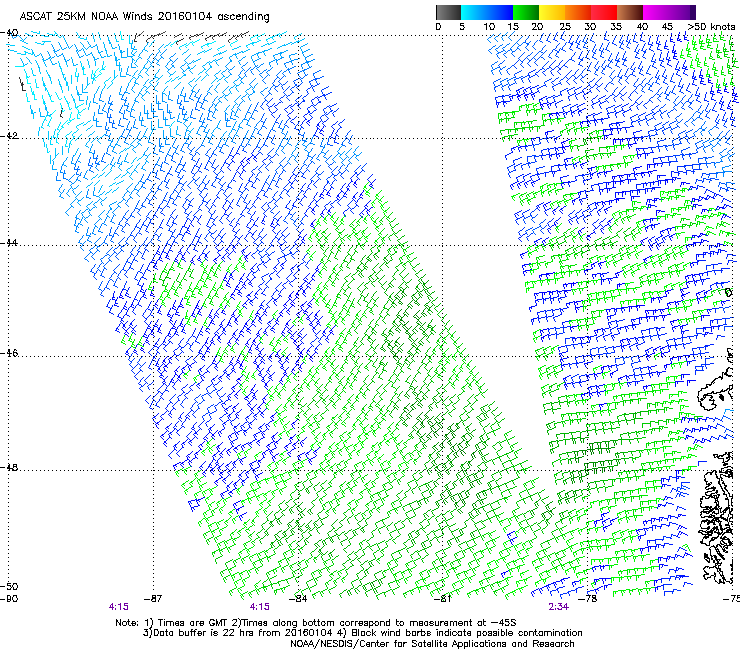Click the -84 longitude axis label
Image resolution: width=740 pixels, height=650 pixels.
[298, 599]
